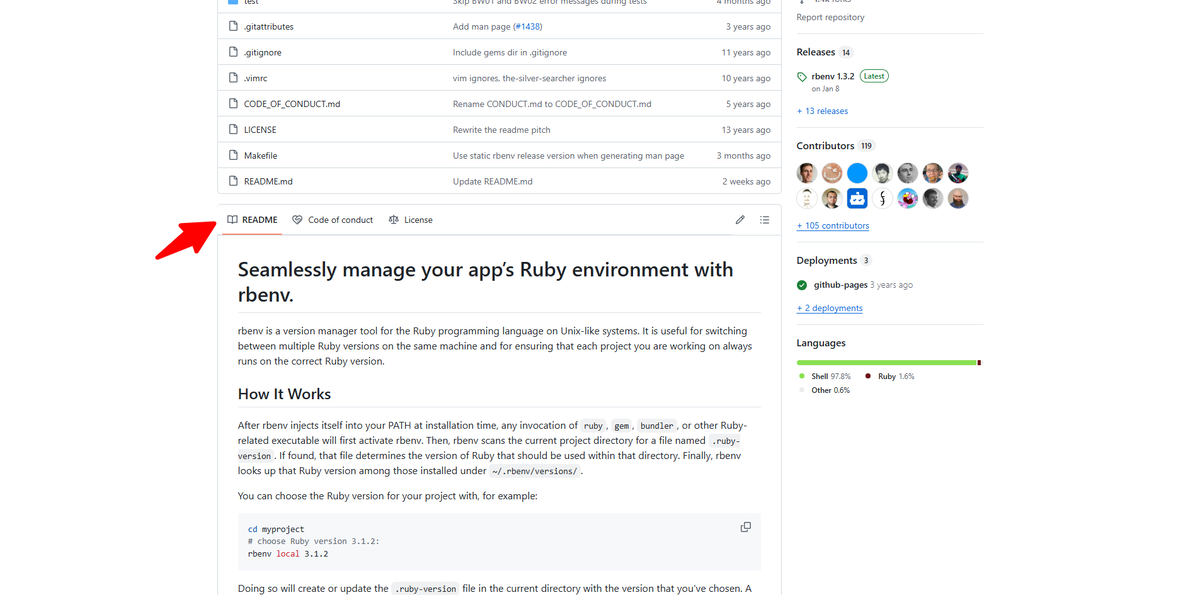Click the file icon beside CODE_OF_CONDUCT.md
The height and width of the screenshot is (595, 1200).
[233, 104]
